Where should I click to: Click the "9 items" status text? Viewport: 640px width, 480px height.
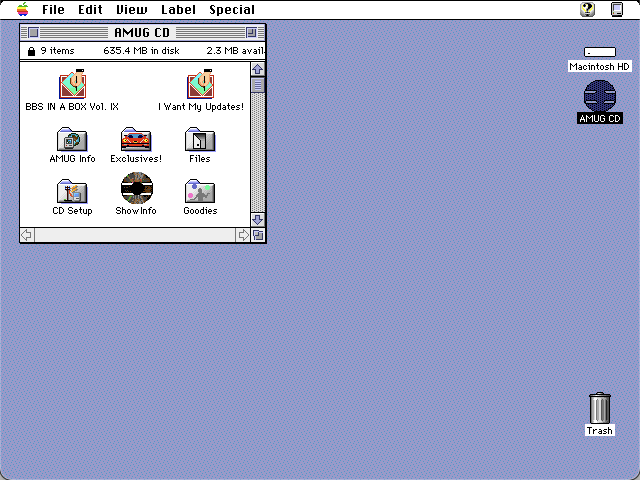pos(58,51)
